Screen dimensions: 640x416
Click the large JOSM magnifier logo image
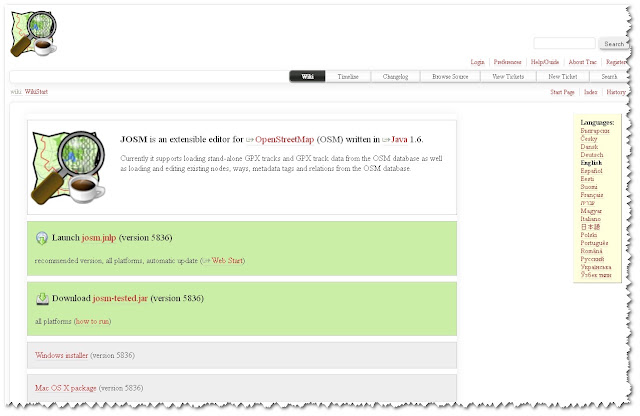pyautogui.click(x=68, y=167)
